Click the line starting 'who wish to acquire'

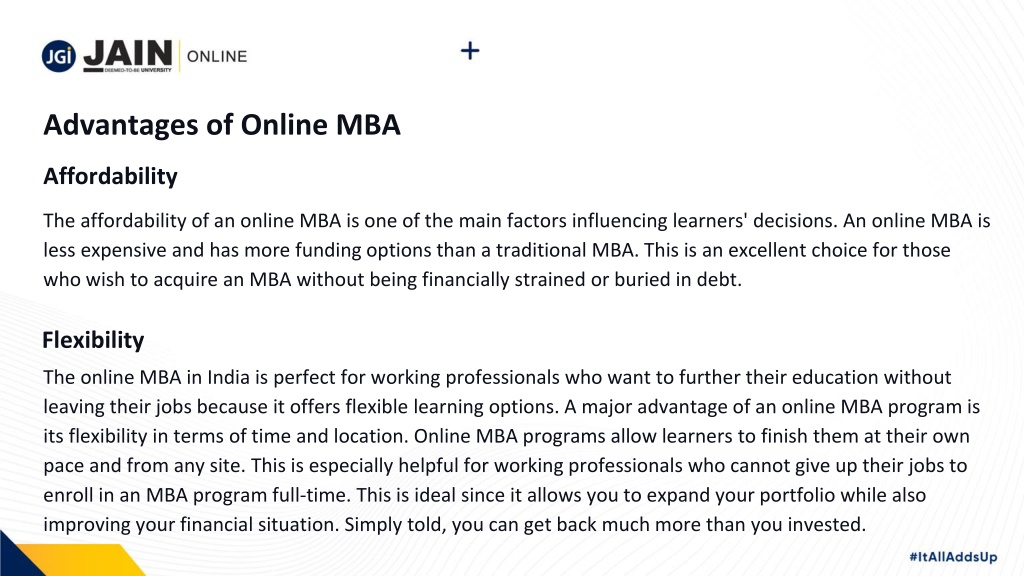[x=392, y=280]
